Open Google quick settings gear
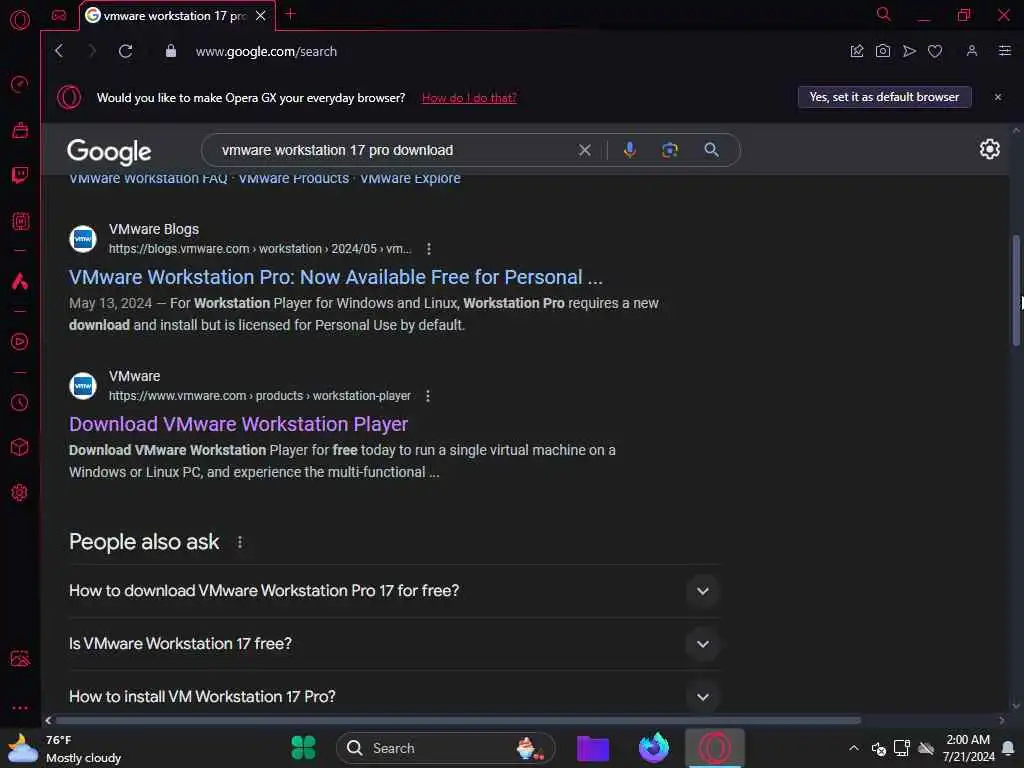1024x768 pixels. click(989, 150)
